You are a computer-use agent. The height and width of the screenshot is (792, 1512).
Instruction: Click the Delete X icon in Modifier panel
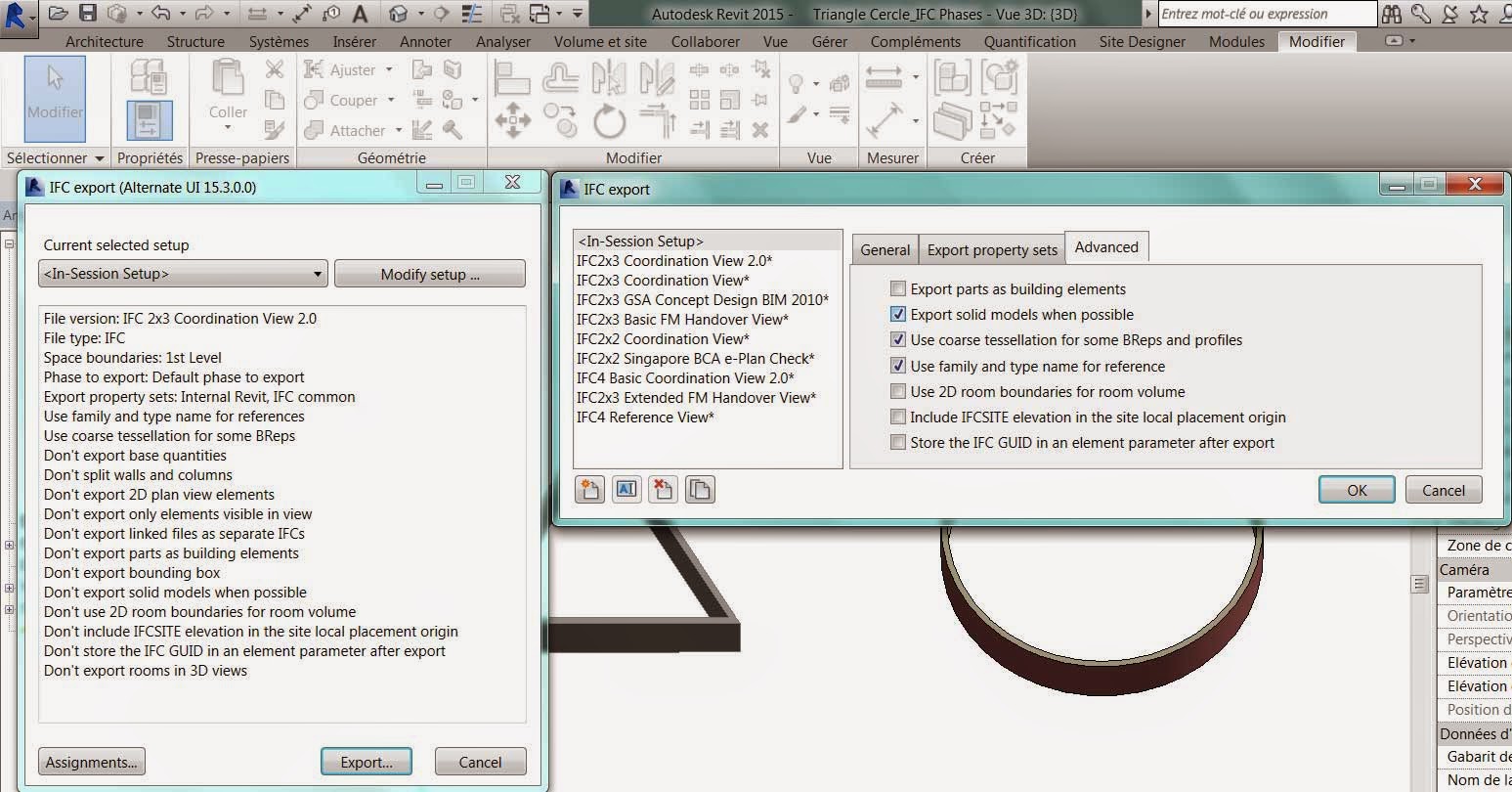tap(760, 129)
